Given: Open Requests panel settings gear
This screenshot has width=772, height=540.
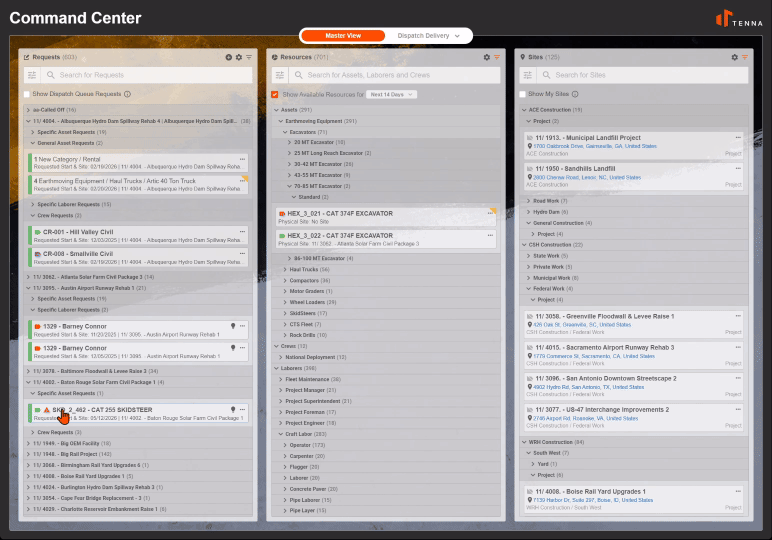Looking at the screenshot, I should pyautogui.click(x=239, y=57).
